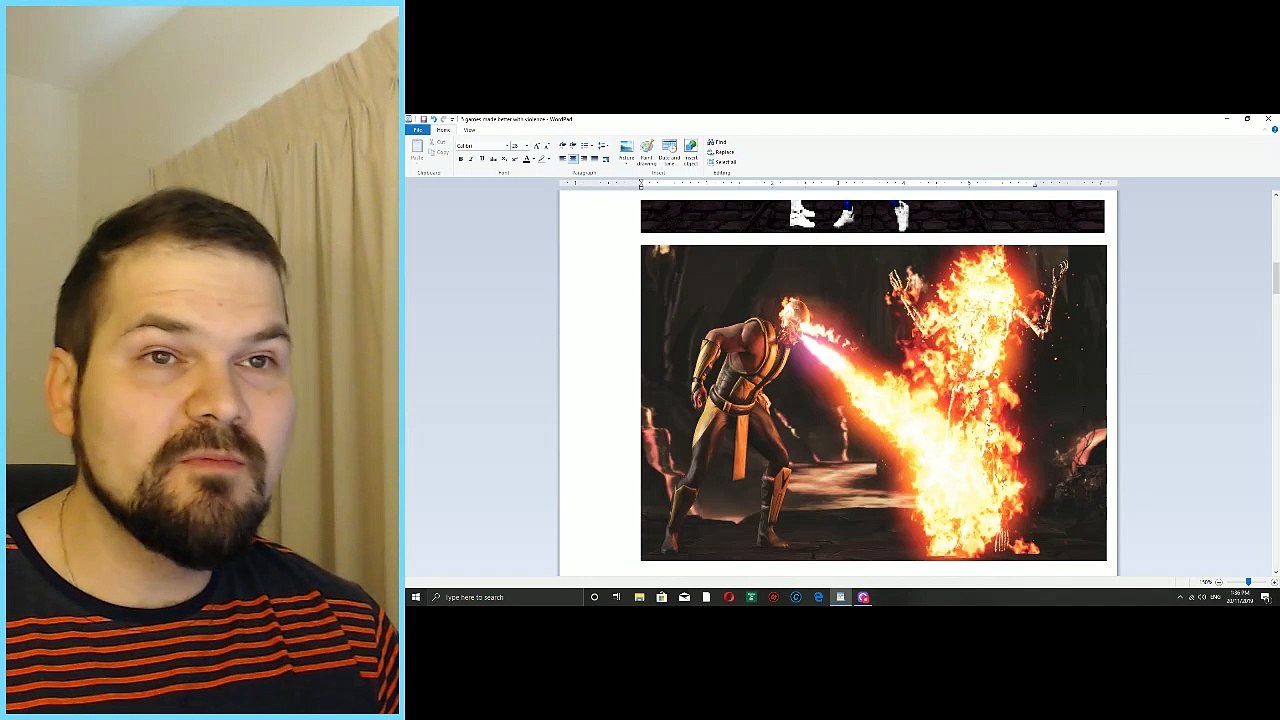The height and width of the screenshot is (720, 1280).
Task: Start a bulleted list with the bullets icon
Action: (x=584, y=145)
